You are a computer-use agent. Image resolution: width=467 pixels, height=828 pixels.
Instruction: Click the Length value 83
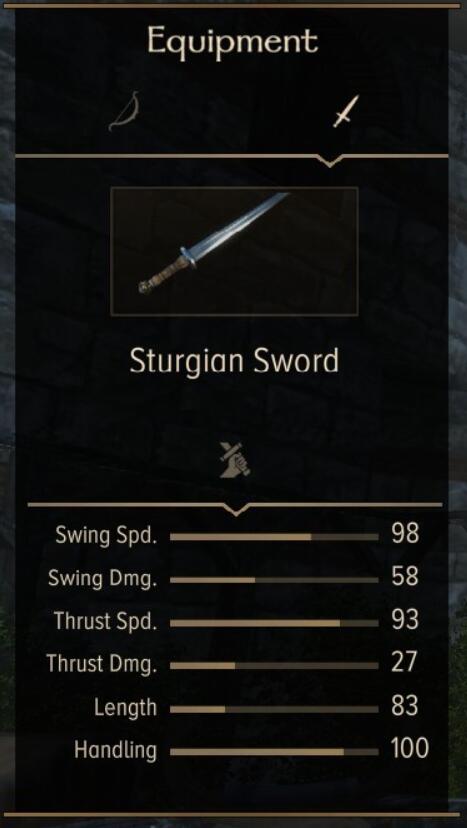(x=405, y=706)
